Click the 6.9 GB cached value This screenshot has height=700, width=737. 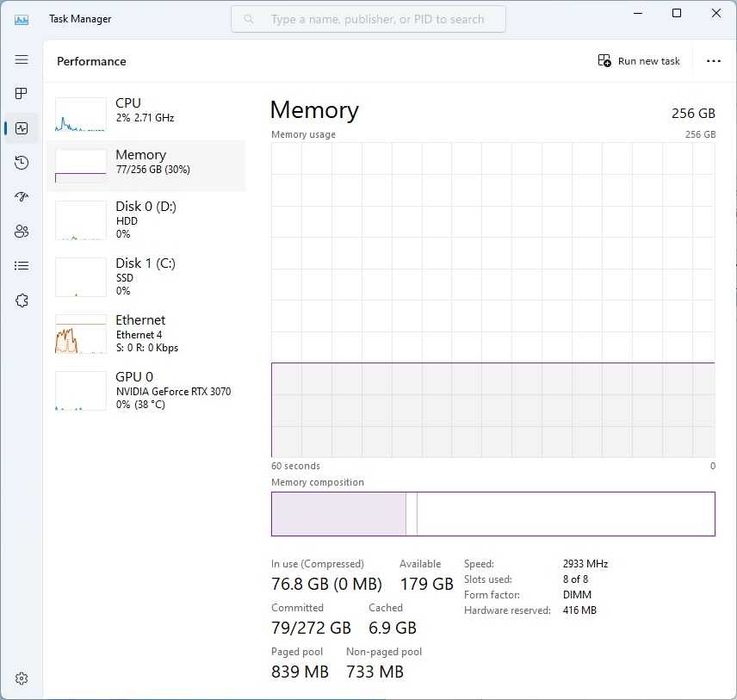point(392,628)
